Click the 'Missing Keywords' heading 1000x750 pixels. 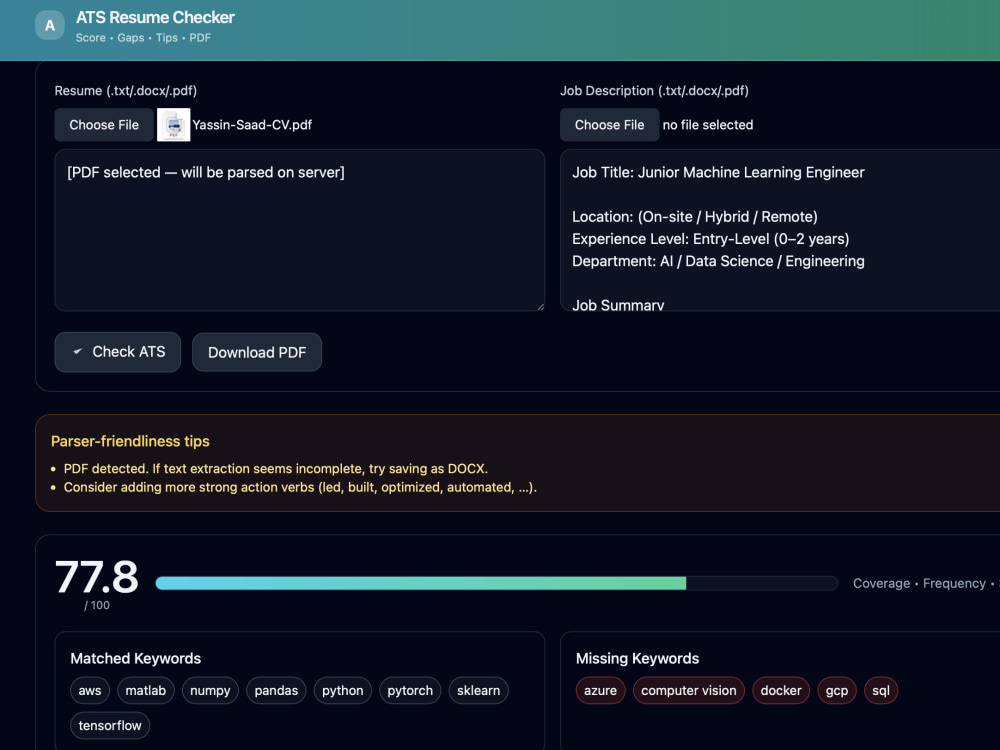click(x=638, y=658)
